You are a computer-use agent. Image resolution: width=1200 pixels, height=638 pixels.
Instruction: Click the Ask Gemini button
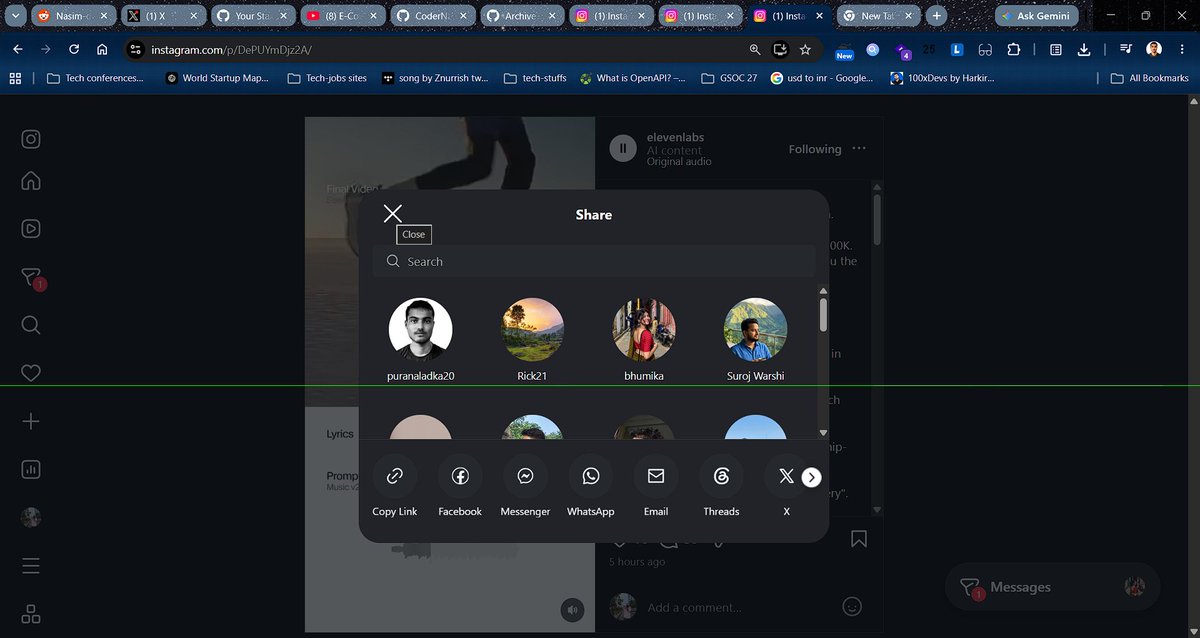point(1038,16)
